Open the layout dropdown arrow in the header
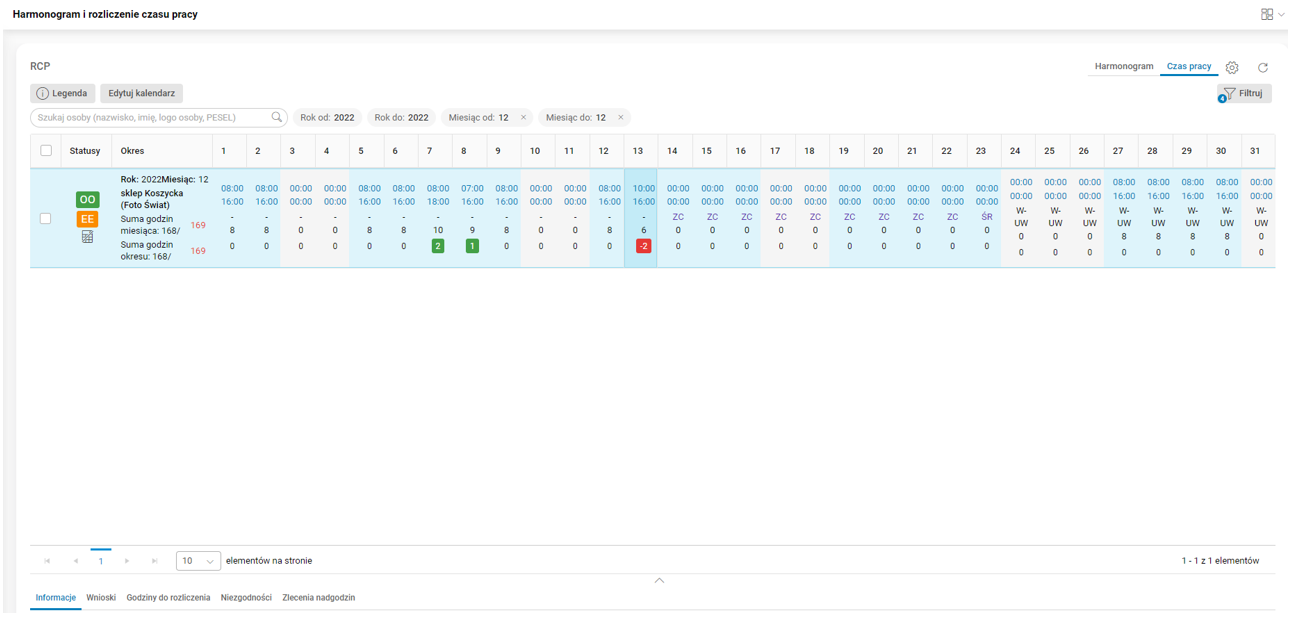The image size is (1291, 622). 1282,15
